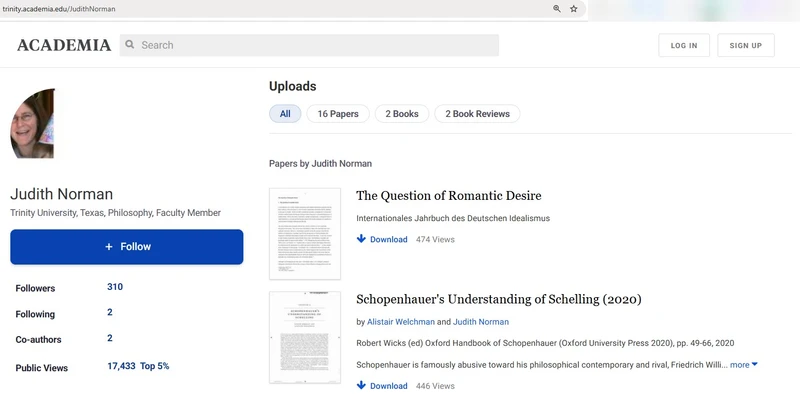800x394 pixels.
Task: Click the Judith Norman profile name heading
Action: tap(62, 194)
